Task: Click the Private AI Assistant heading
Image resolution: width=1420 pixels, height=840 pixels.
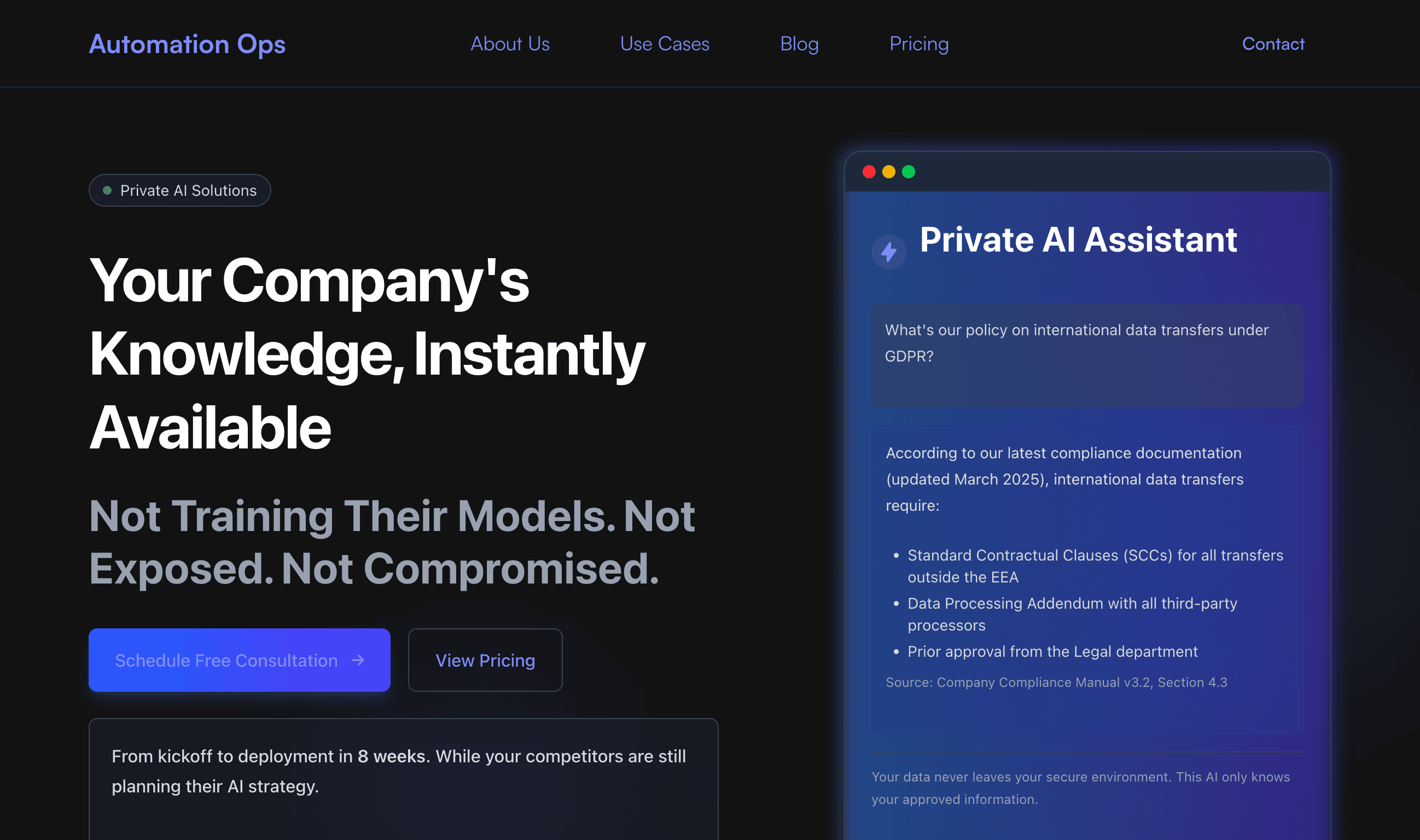Action: 1078,240
